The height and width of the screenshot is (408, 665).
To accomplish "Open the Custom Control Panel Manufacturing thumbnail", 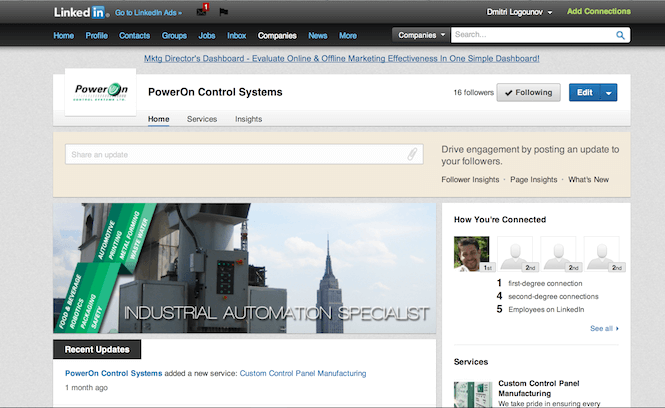I will point(473,394).
